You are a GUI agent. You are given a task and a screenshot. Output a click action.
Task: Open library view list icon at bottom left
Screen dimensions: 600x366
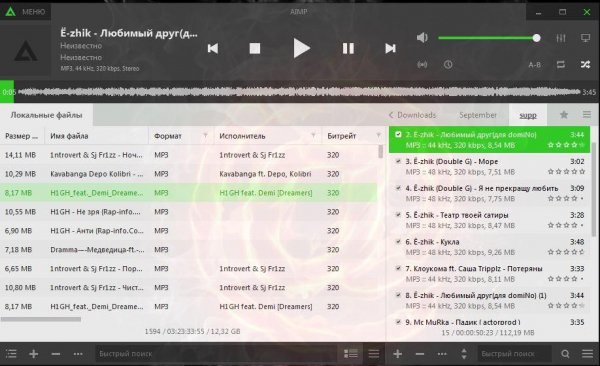[x=11, y=354]
